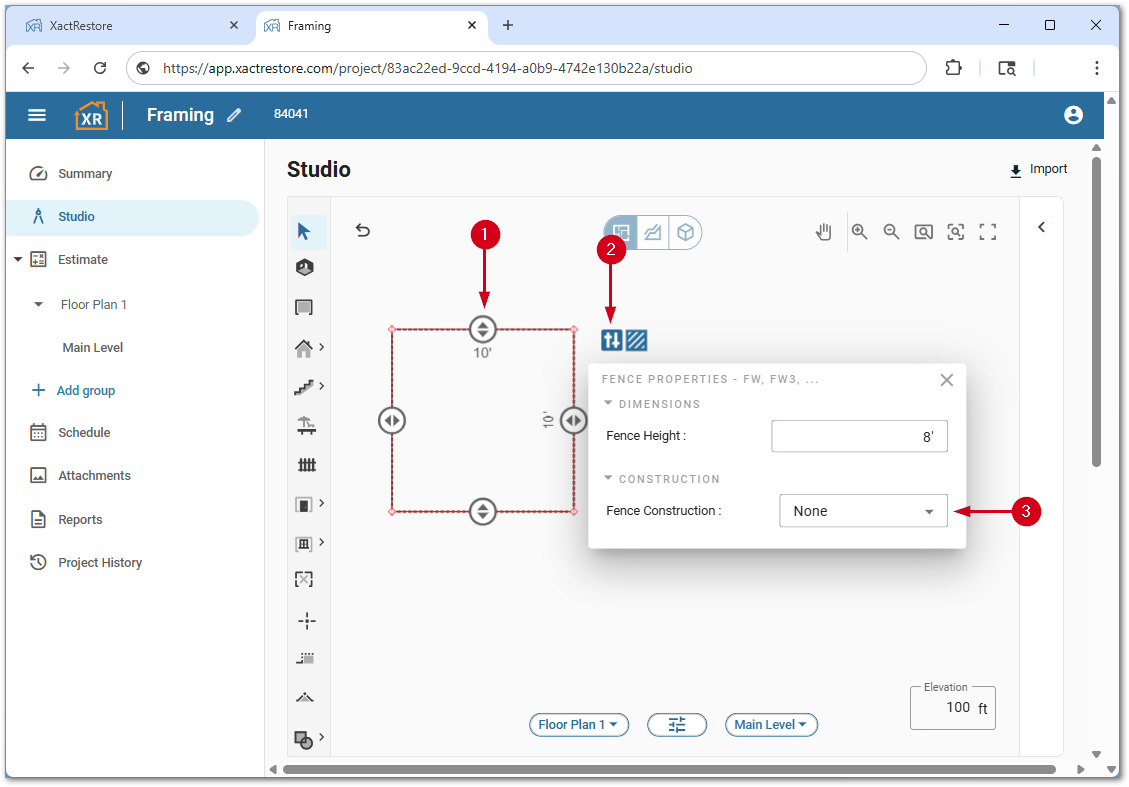The height and width of the screenshot is (787, 1129).
Task: Open the Fence Construction dropdown
Action: pos(862,511)
